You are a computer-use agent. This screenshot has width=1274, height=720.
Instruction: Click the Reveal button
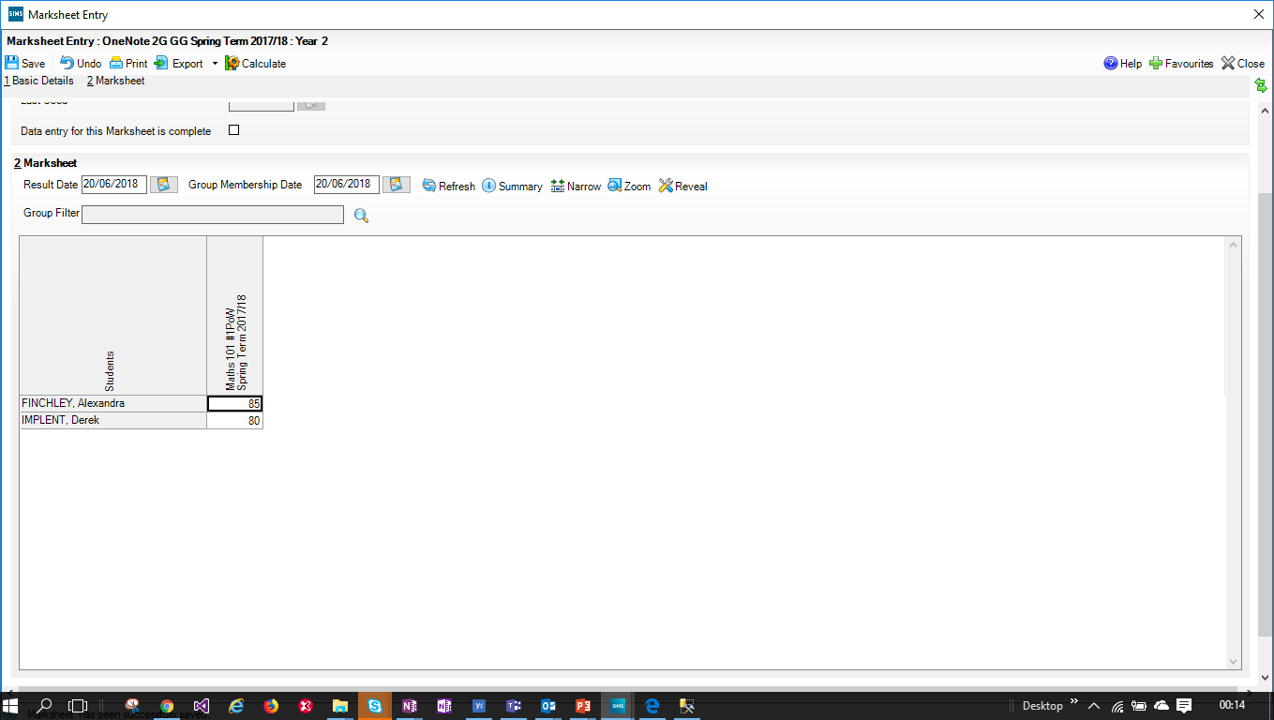click(x=683, y=186)
